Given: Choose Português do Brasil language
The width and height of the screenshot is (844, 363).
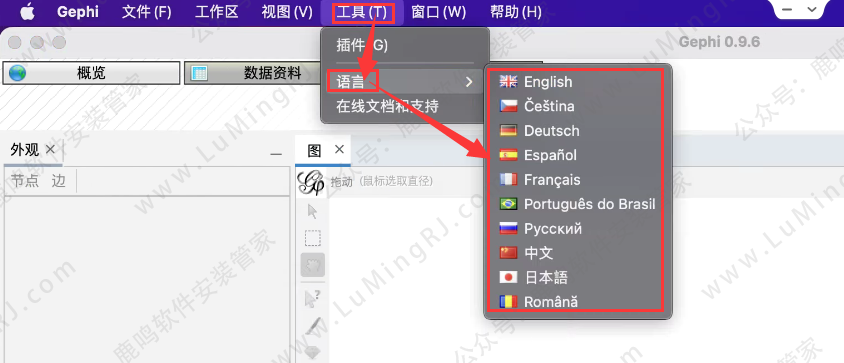Looking at the screenshot, I should coord(578,204).
